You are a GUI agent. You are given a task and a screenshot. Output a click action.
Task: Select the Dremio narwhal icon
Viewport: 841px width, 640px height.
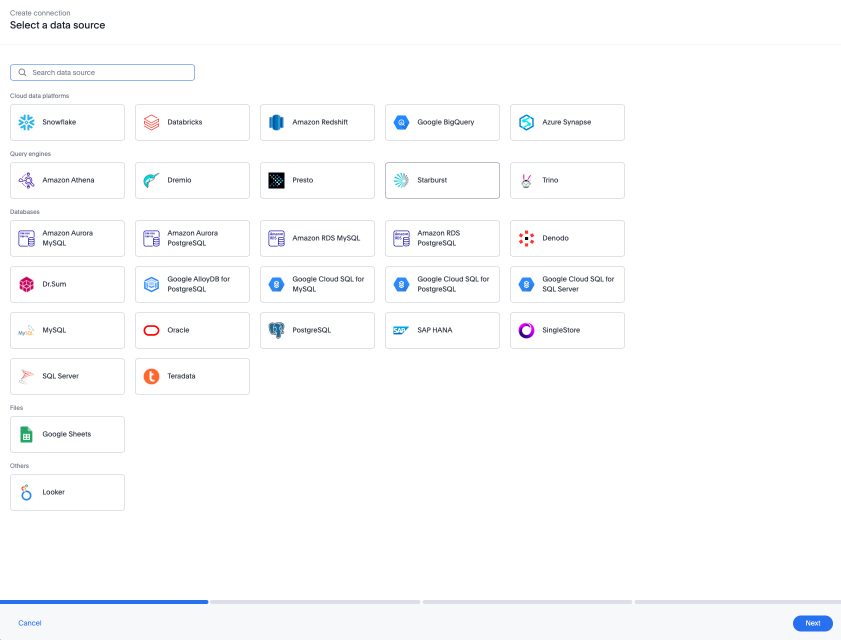click(151, 180)
